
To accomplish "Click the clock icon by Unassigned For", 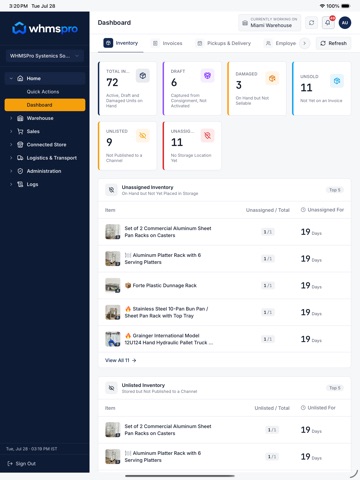I will click(303, 210).
